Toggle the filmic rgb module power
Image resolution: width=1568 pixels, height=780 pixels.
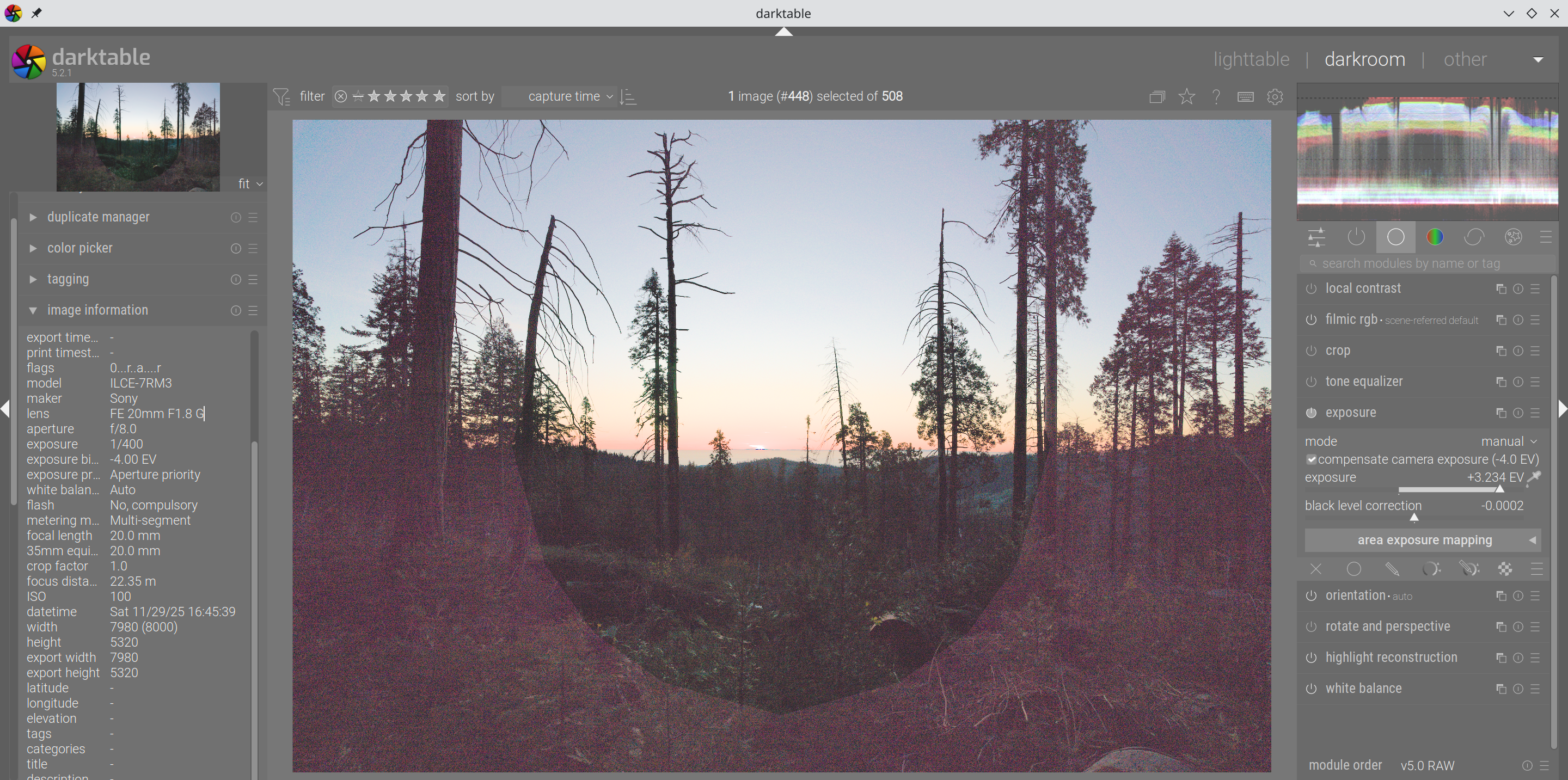point(1311,320)
